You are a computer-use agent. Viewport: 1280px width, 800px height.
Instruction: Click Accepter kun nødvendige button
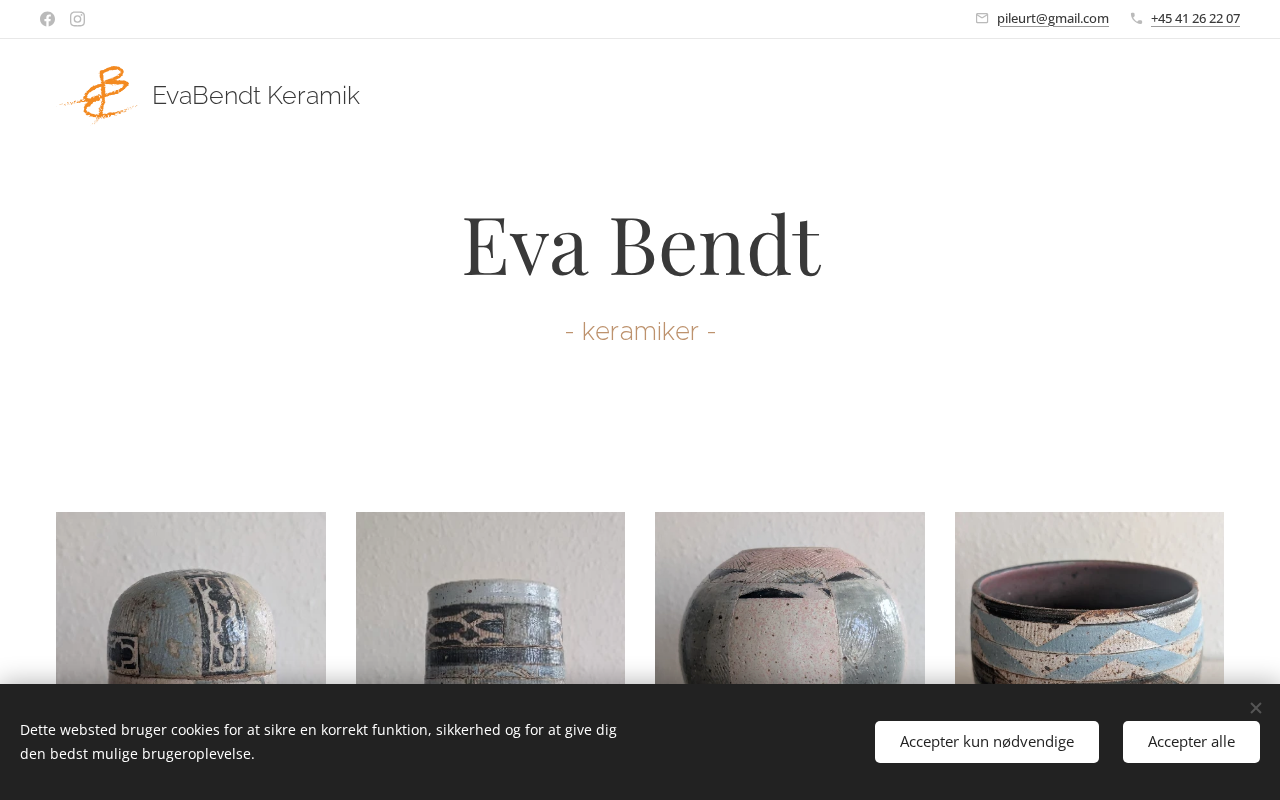pos(987,742)
